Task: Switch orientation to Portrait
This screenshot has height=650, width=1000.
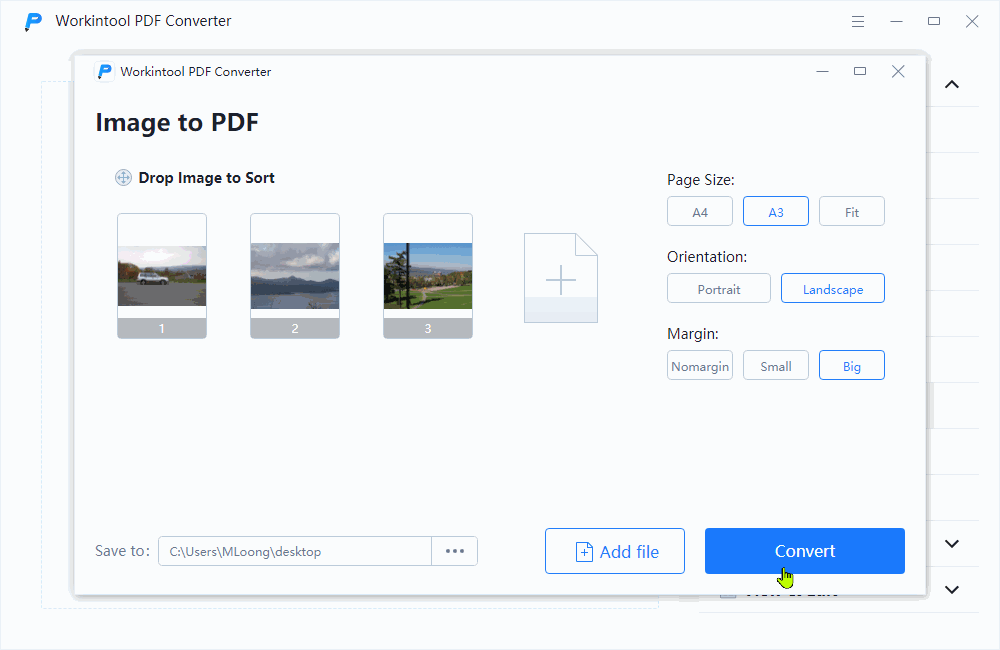Action: point(718,288)
